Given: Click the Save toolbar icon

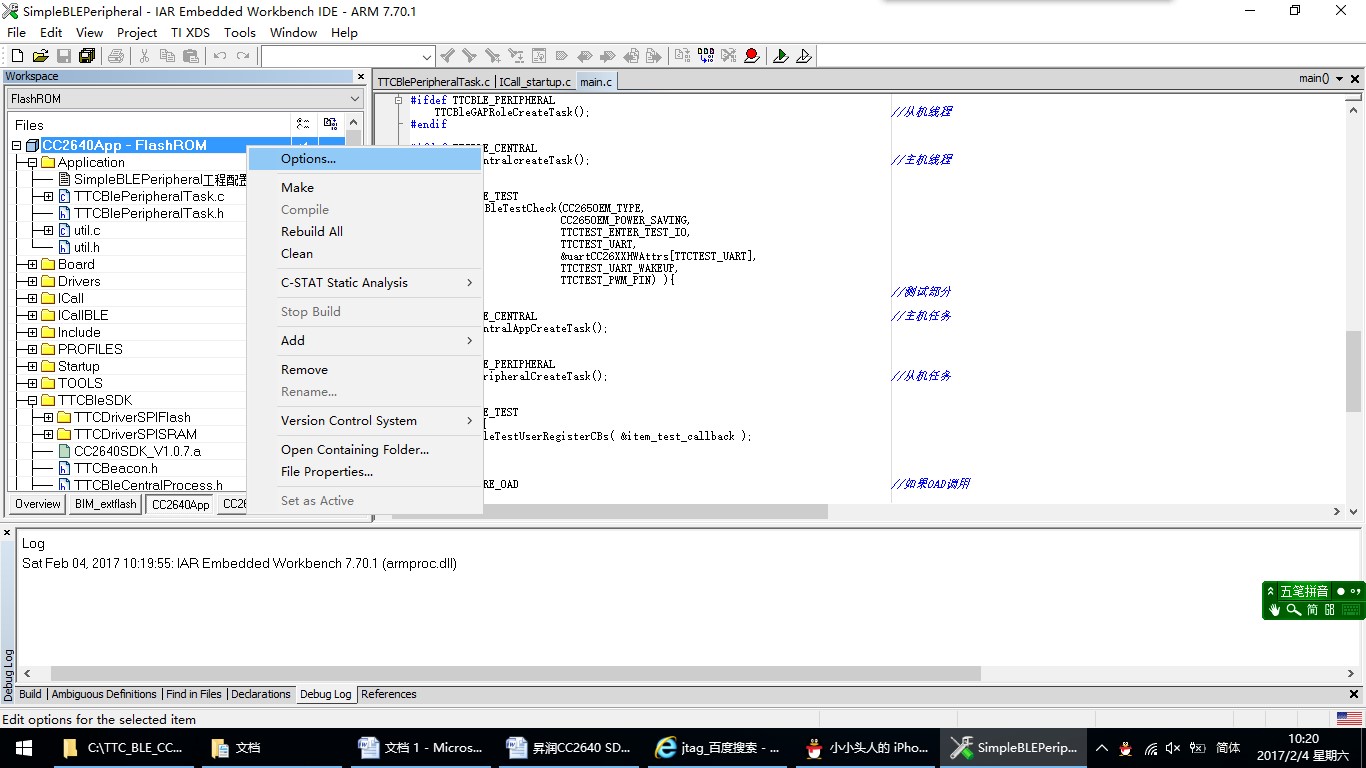Looking at the screenshot, I should 63,56.
